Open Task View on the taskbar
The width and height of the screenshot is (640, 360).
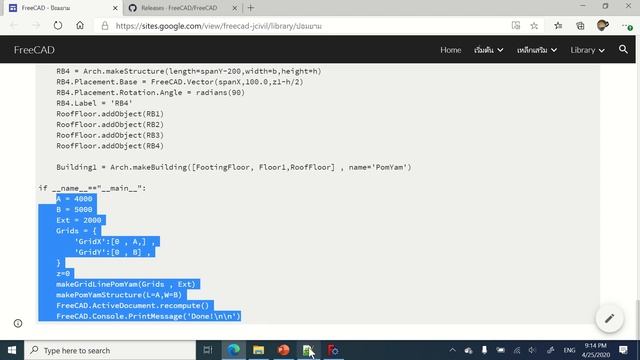(x=208, y=350)
